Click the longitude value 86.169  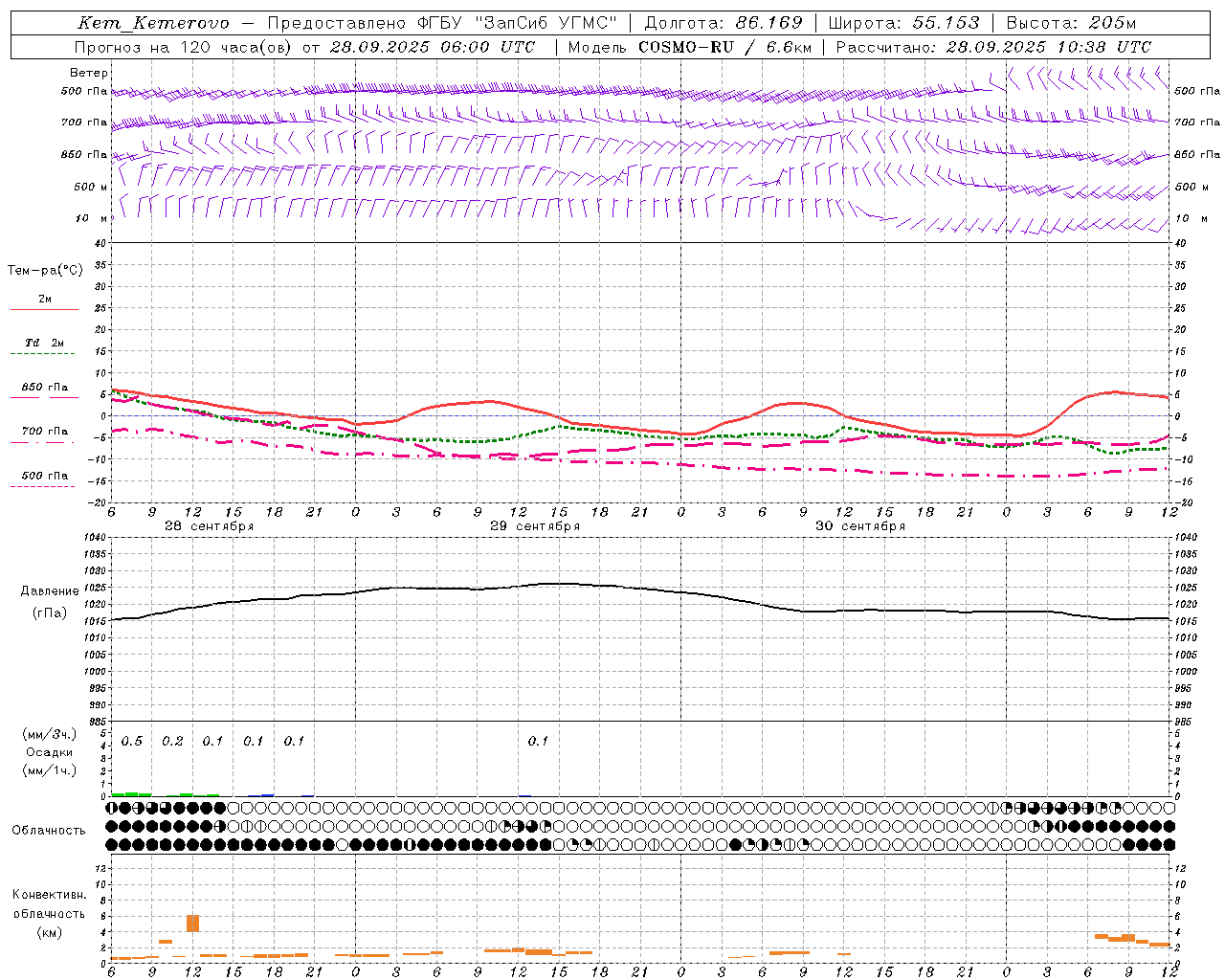click(768, 23)
